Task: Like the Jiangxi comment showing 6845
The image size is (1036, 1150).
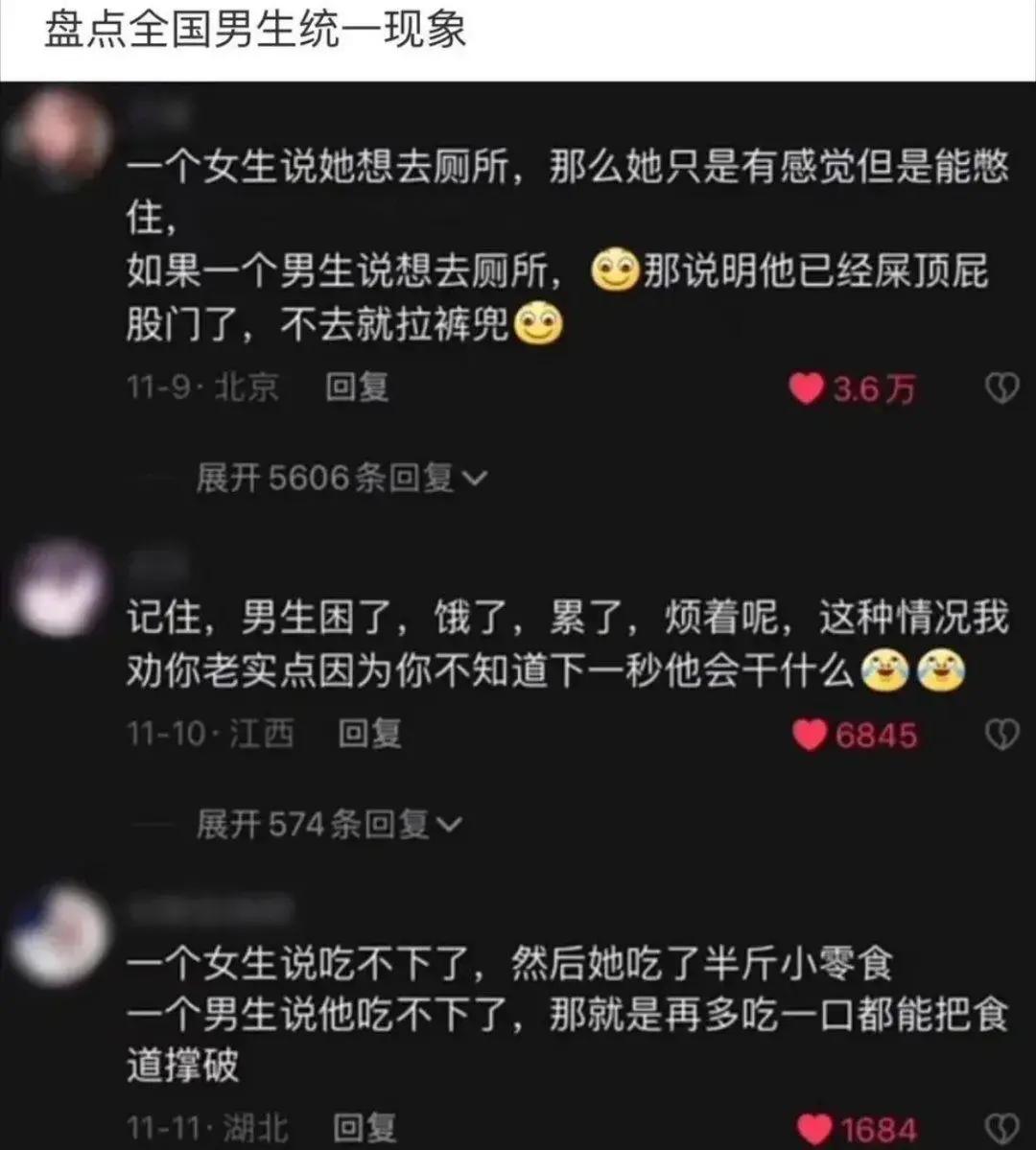Action: point(810,735)
